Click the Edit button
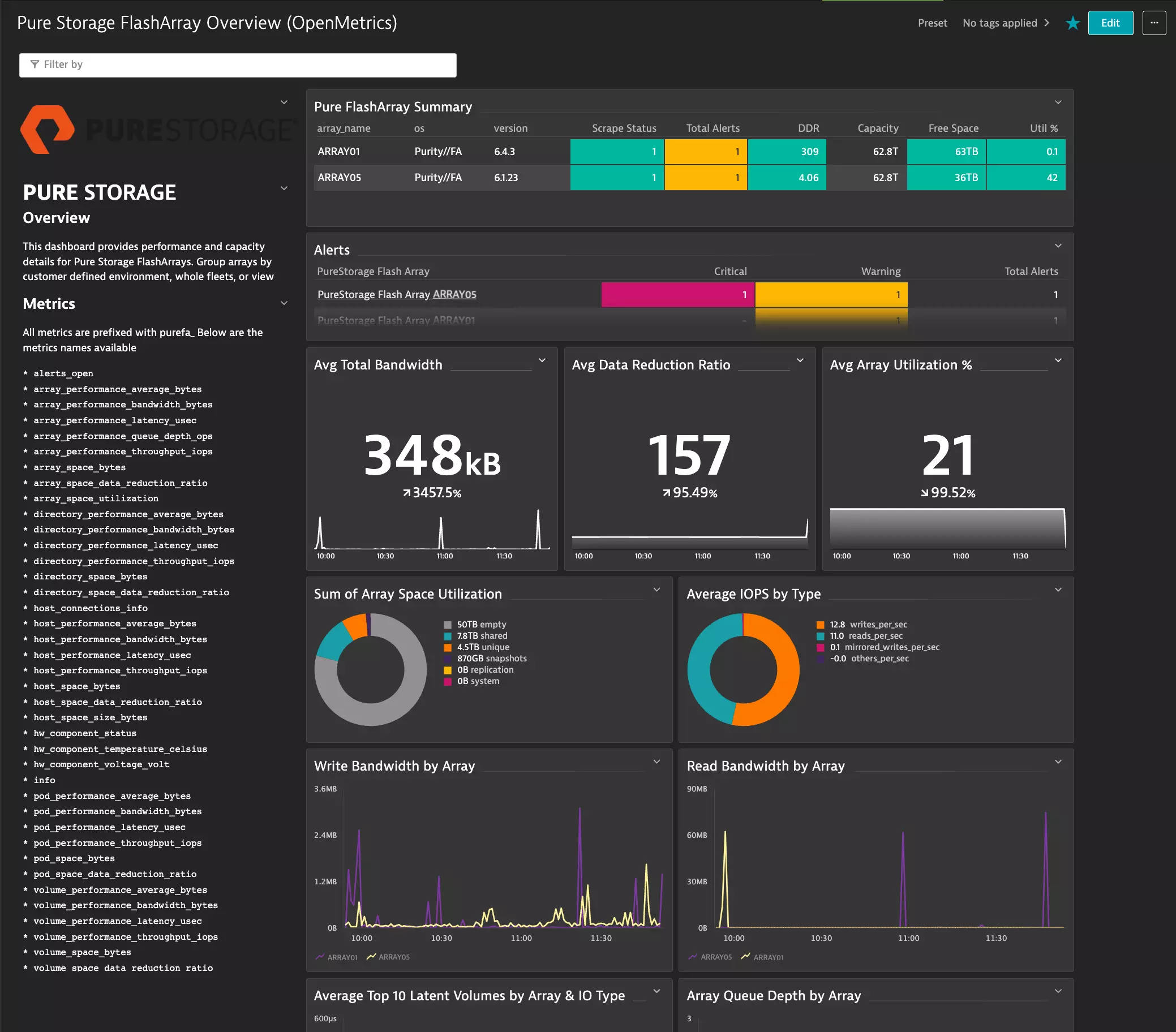 pyautogui.click(x=1110, y=23)
